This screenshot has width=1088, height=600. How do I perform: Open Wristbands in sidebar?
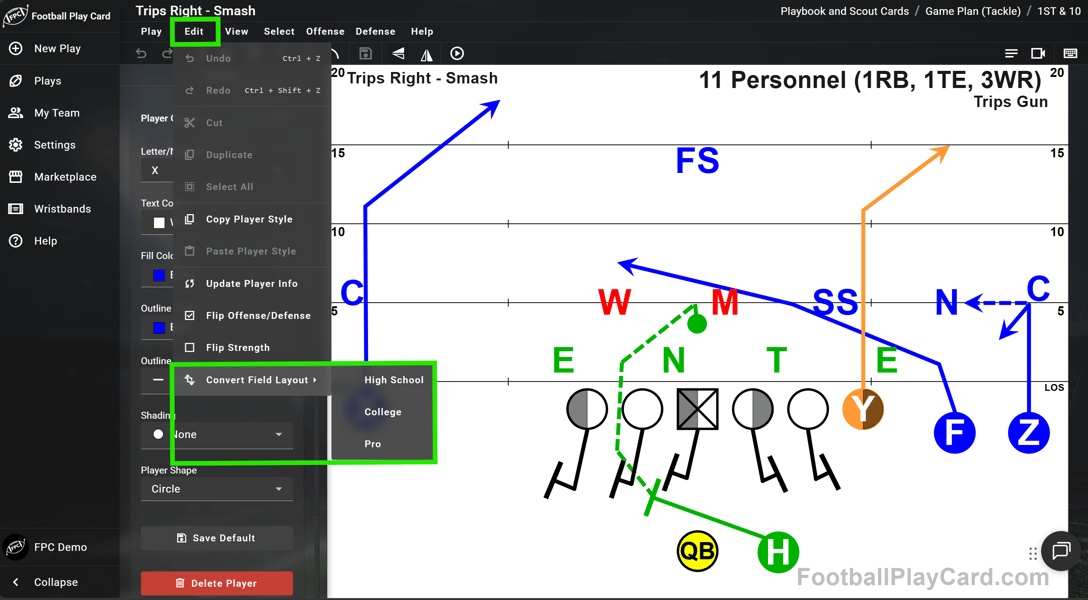click(x=58, y=209)
